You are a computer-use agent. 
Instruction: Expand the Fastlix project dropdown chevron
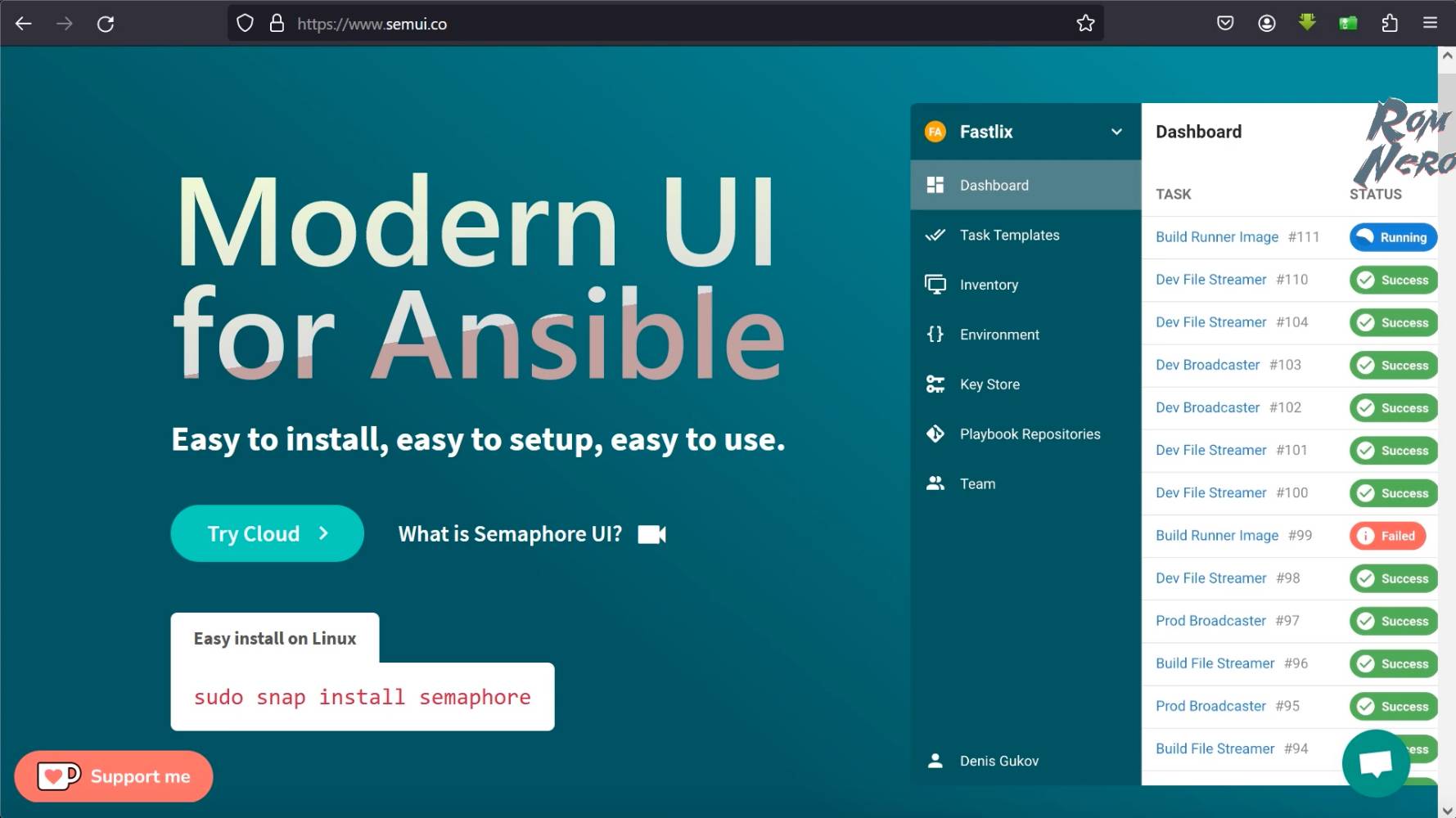(x=1116, y=132)
